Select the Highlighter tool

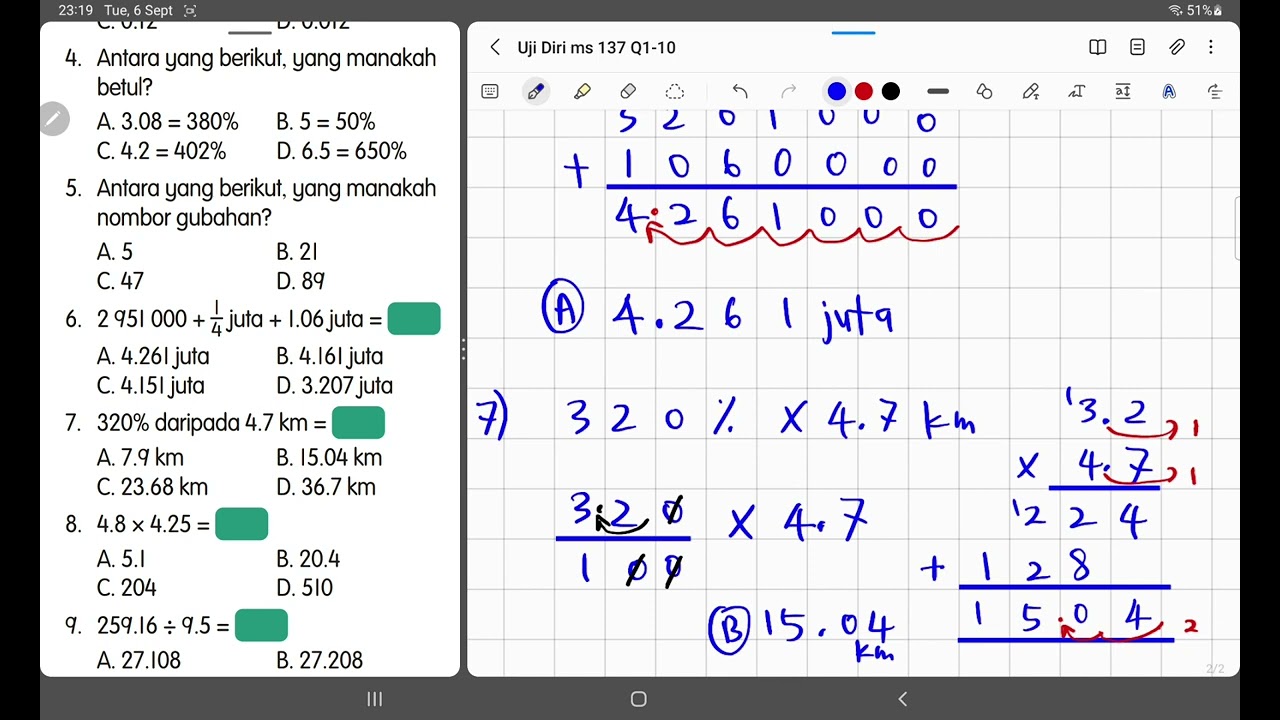tap(582, 91)
